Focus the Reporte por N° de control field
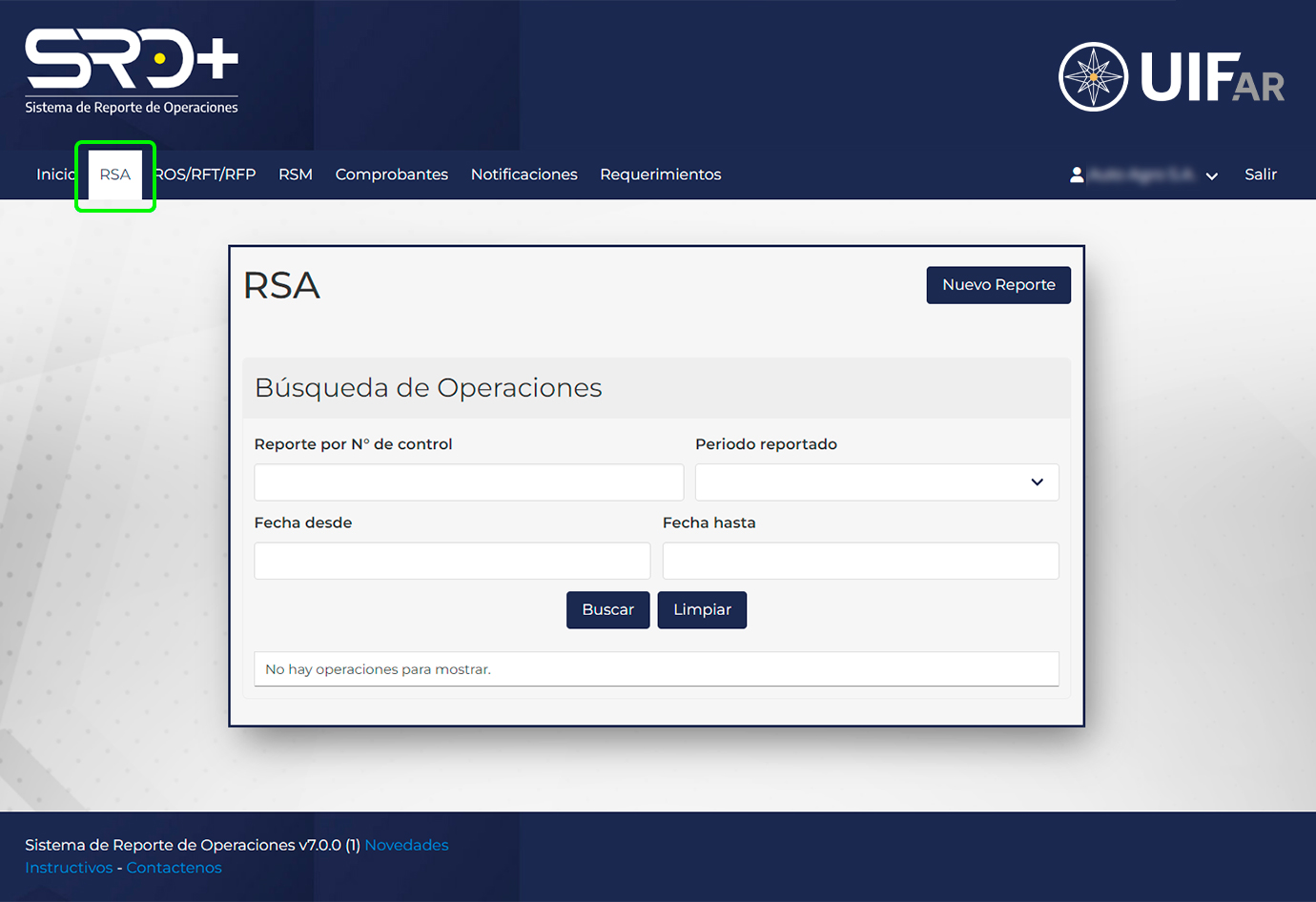The image size is (1316, 902). [x=468, y=482]
